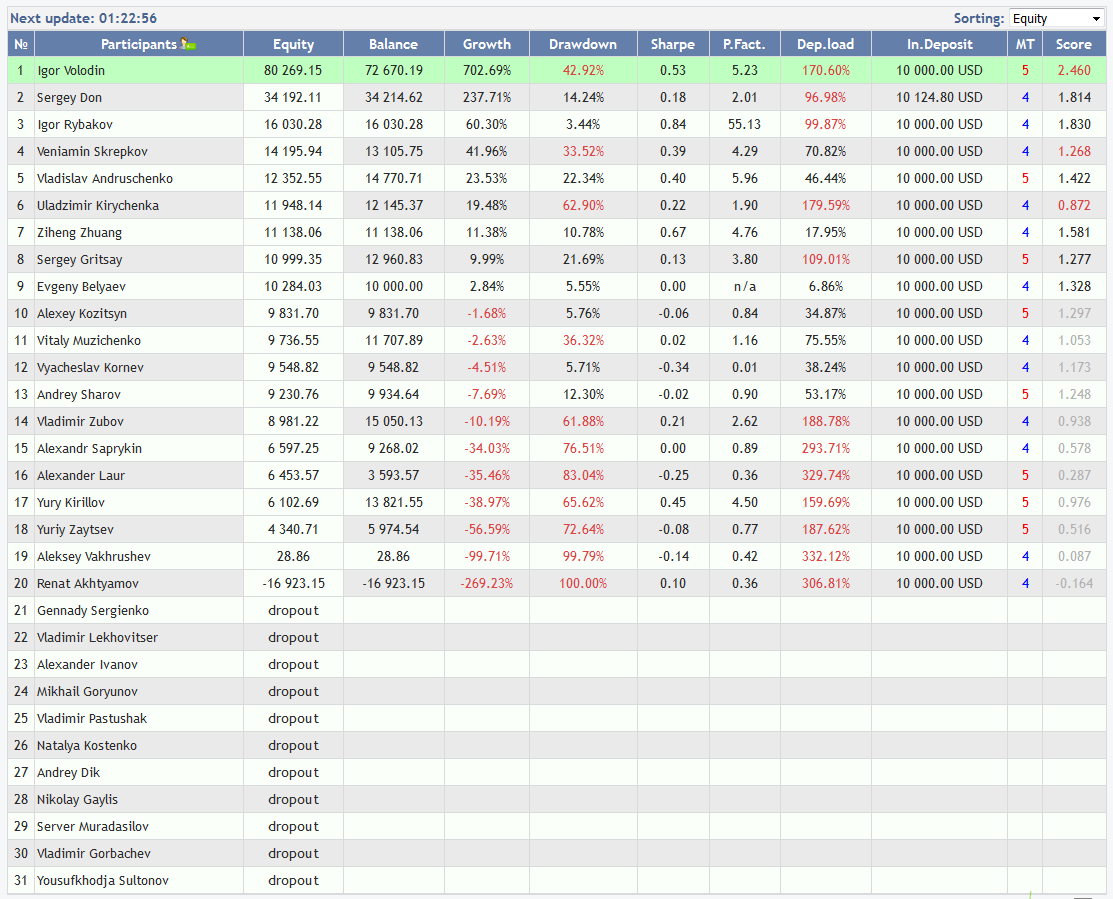Open participant Igor Volodin
The height and width of the screenshot is (899, 1113).
[71, 70]
